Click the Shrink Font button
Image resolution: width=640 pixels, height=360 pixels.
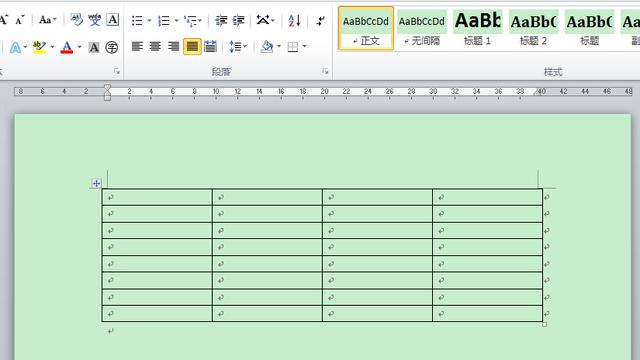[x=20, y=20]
